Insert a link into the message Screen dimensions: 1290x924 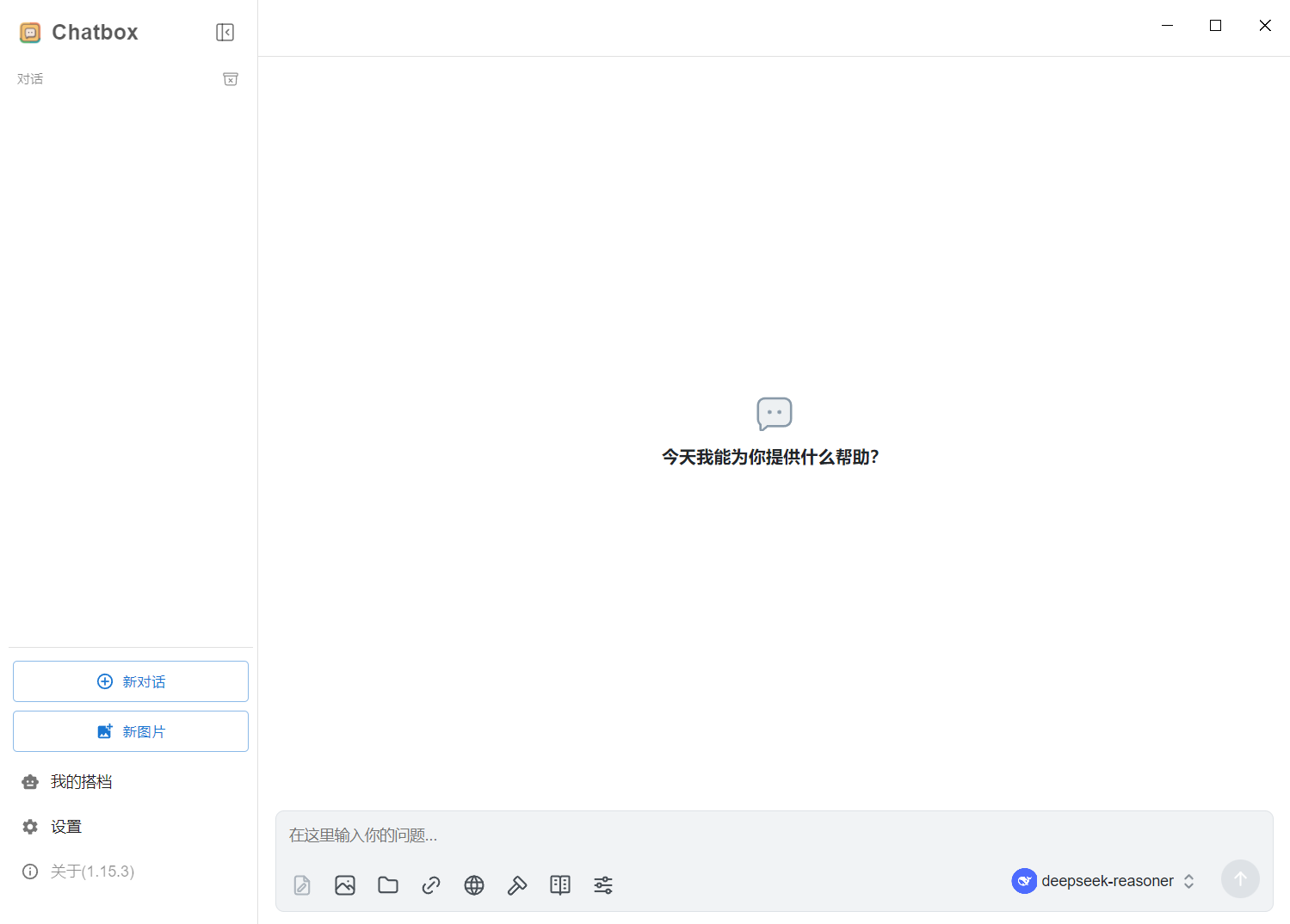coord(431,884)
